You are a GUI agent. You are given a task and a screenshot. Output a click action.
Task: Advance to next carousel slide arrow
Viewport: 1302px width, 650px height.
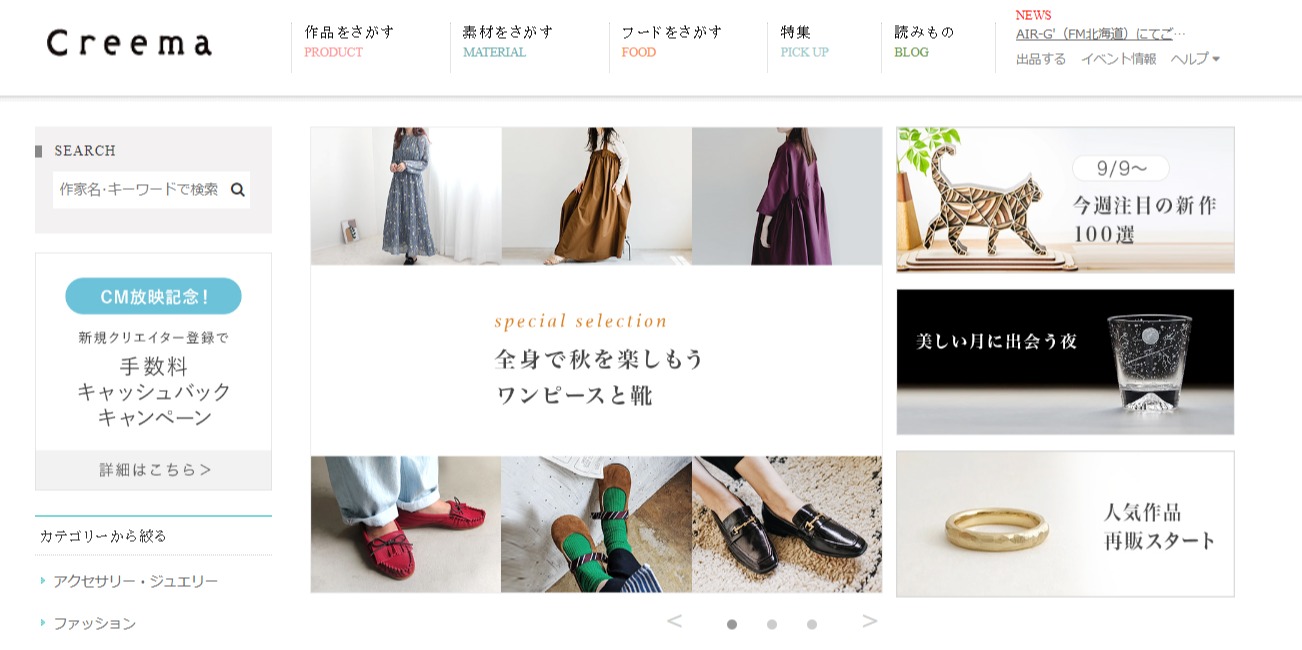(870, 621)
